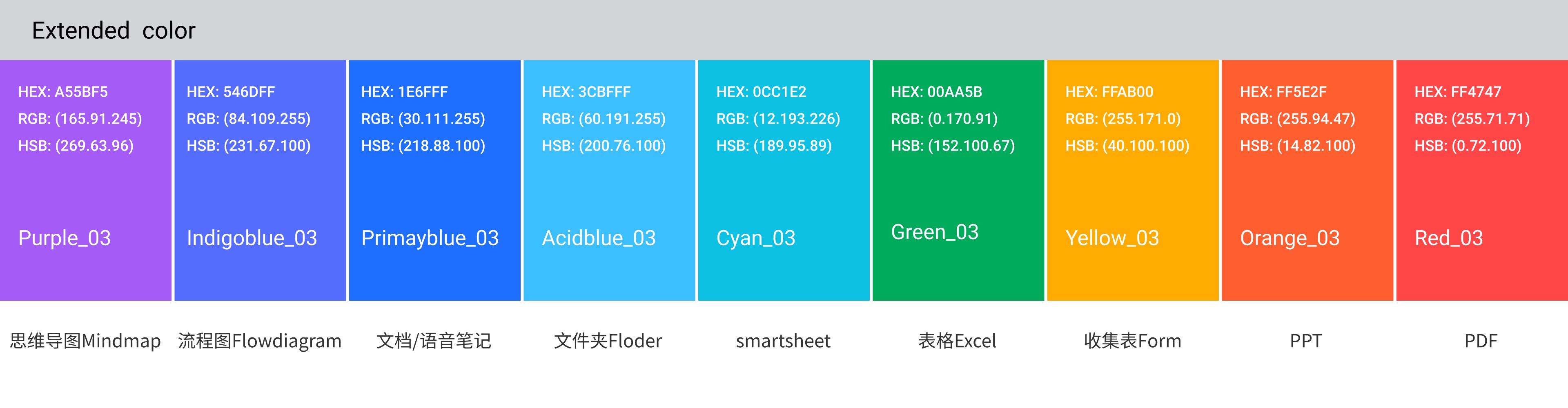
Task: Select the 文档/语音笔记 label
Action: tap(434, 341)
